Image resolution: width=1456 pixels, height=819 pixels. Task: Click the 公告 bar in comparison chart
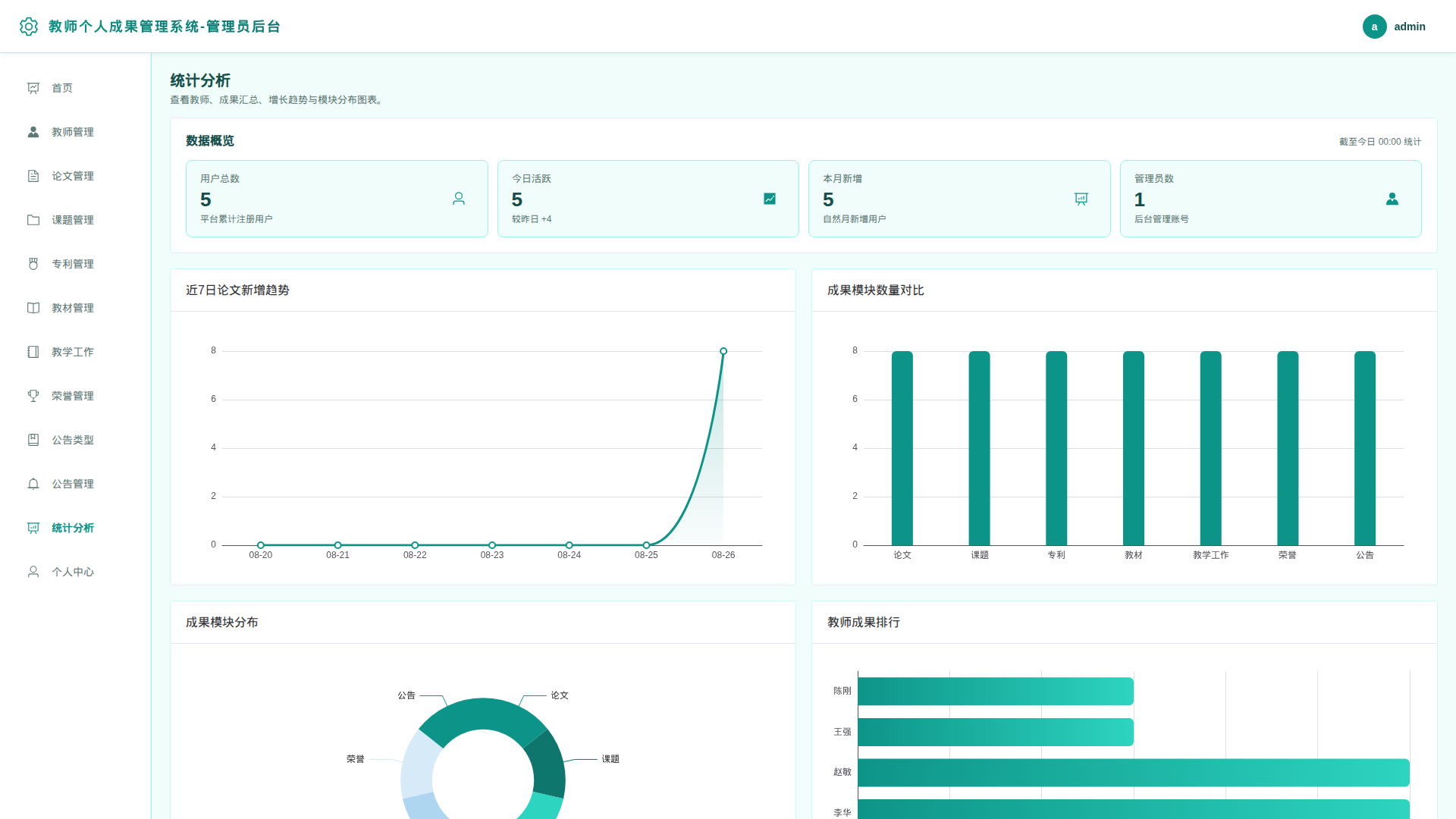1365,448
